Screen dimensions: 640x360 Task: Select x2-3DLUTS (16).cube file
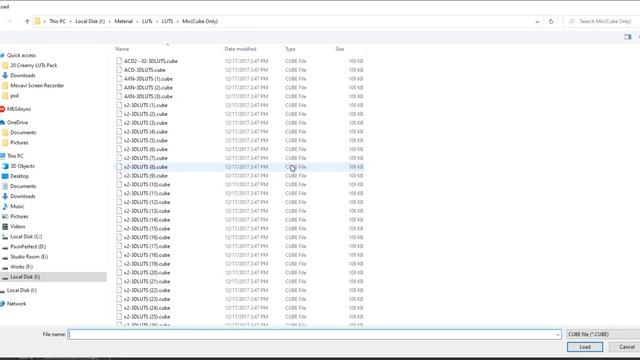[147, 238]
